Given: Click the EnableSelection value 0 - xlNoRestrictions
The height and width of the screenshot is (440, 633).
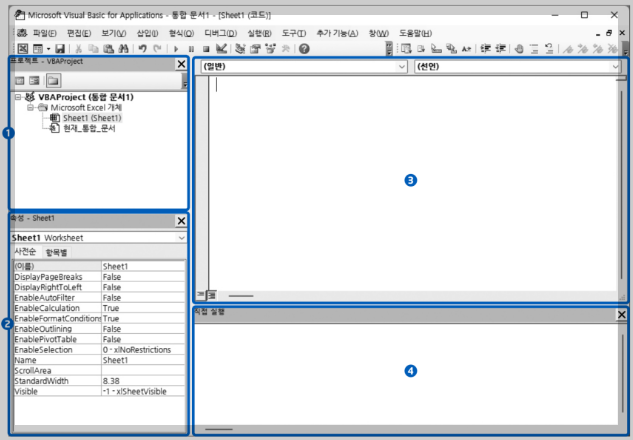Looking at the screenshot, I should point(143,350).
